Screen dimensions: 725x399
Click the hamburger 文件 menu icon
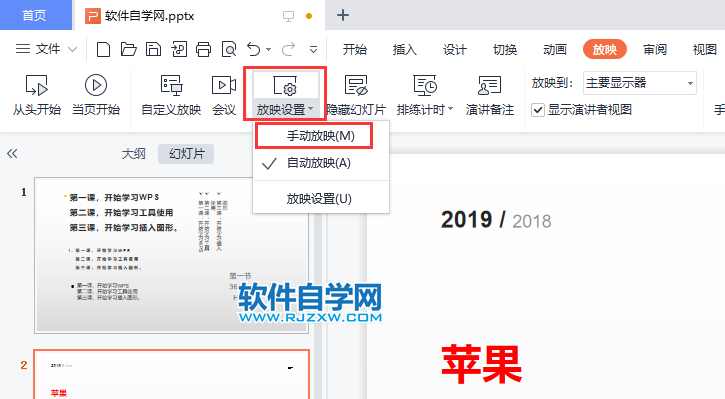tap(23, 49)
